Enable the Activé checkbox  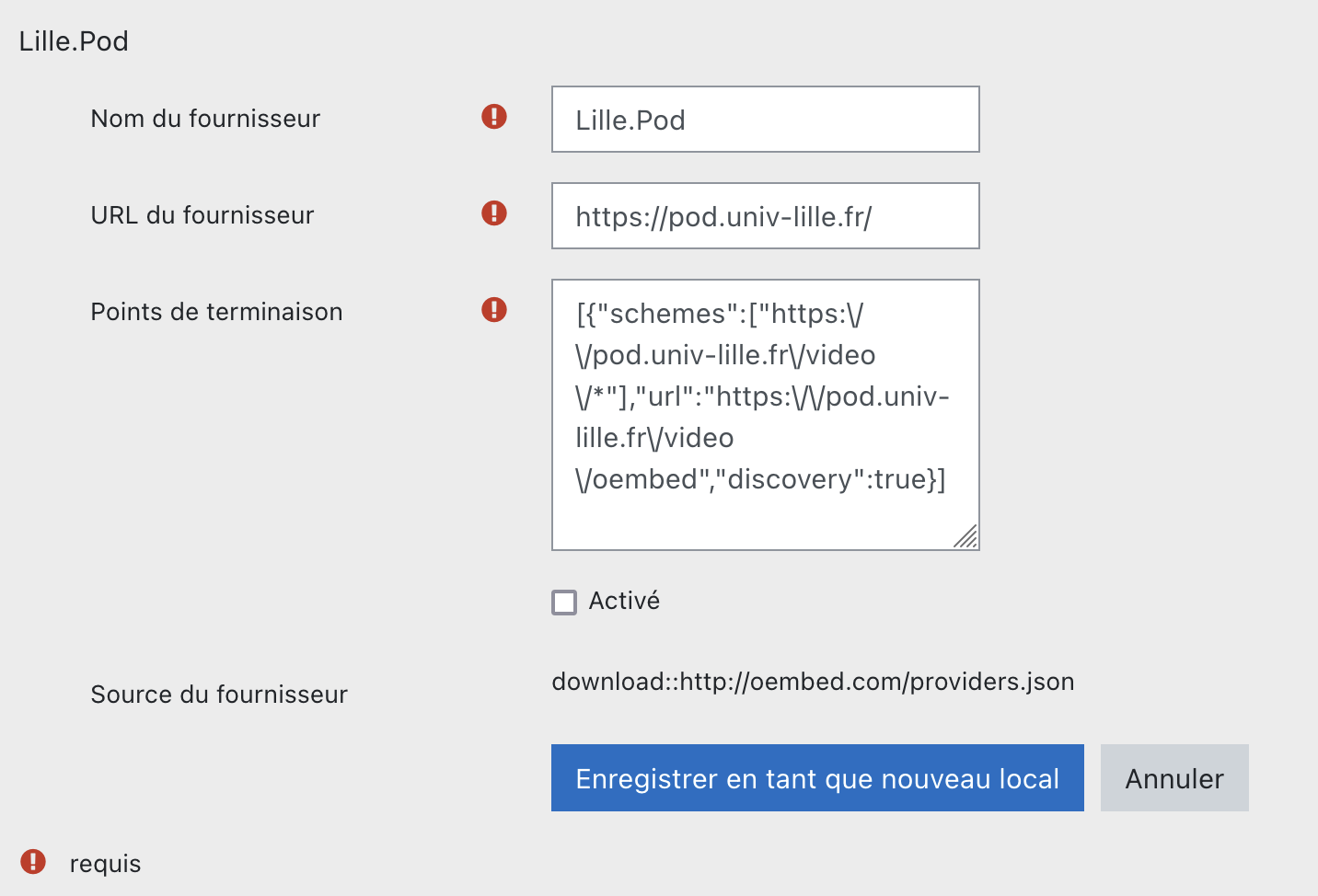(x=564, y=603)
